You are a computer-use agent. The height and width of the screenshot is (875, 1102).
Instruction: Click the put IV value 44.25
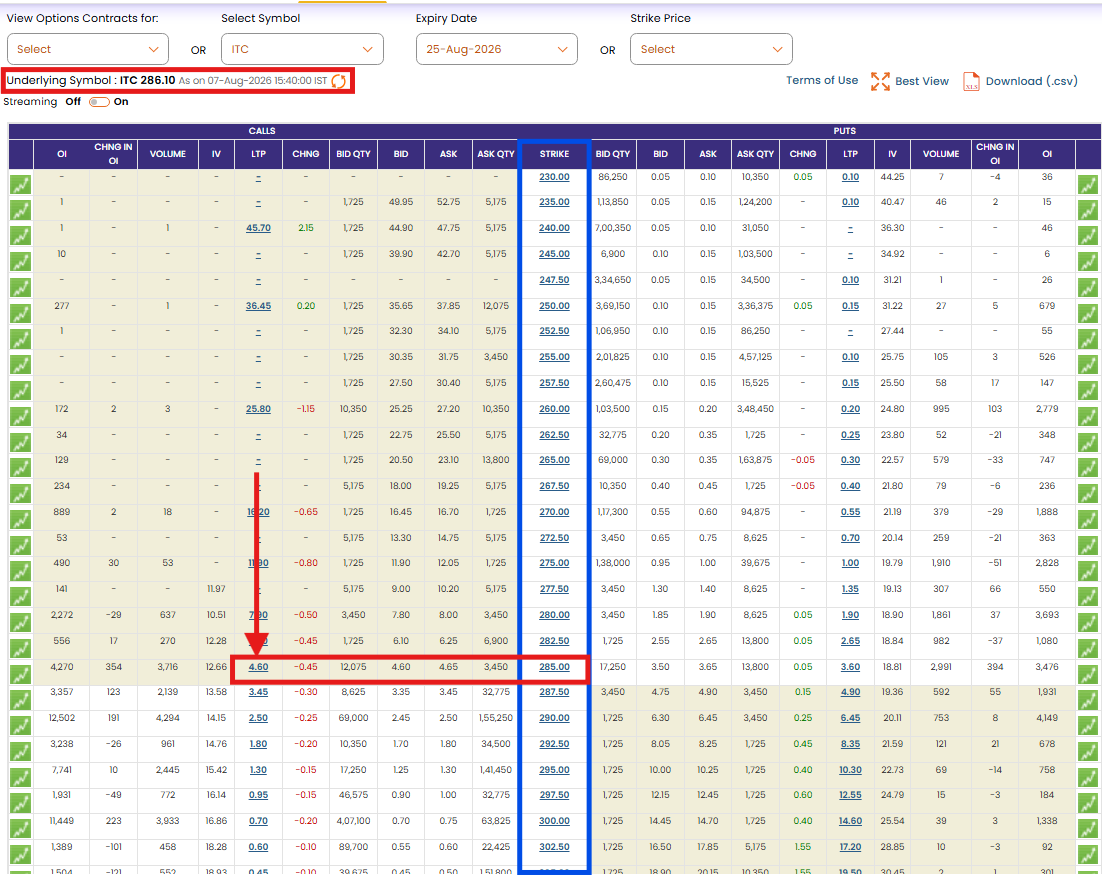coord(893,177)
